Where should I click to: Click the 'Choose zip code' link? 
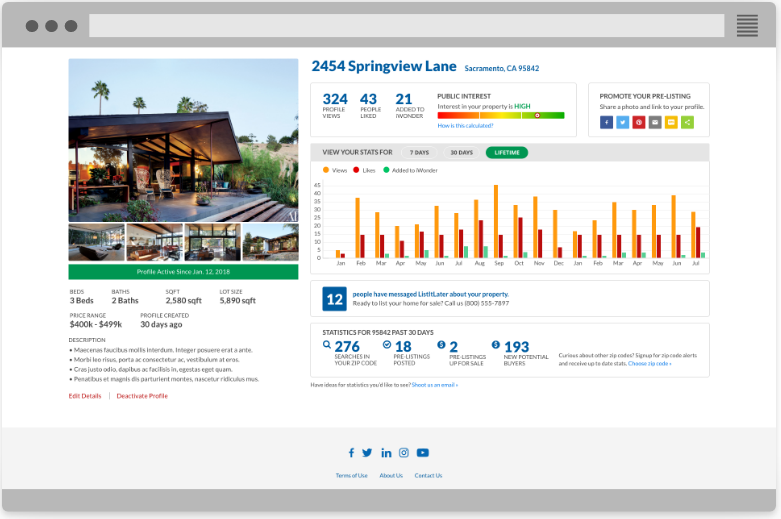pos(650,363)
